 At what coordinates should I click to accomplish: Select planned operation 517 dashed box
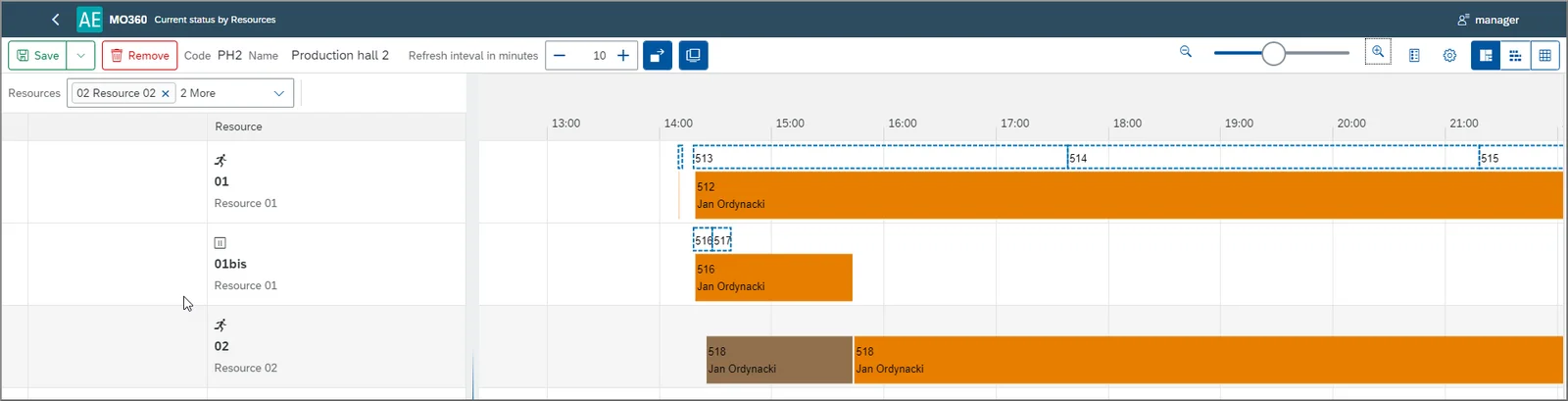point(722,239)
